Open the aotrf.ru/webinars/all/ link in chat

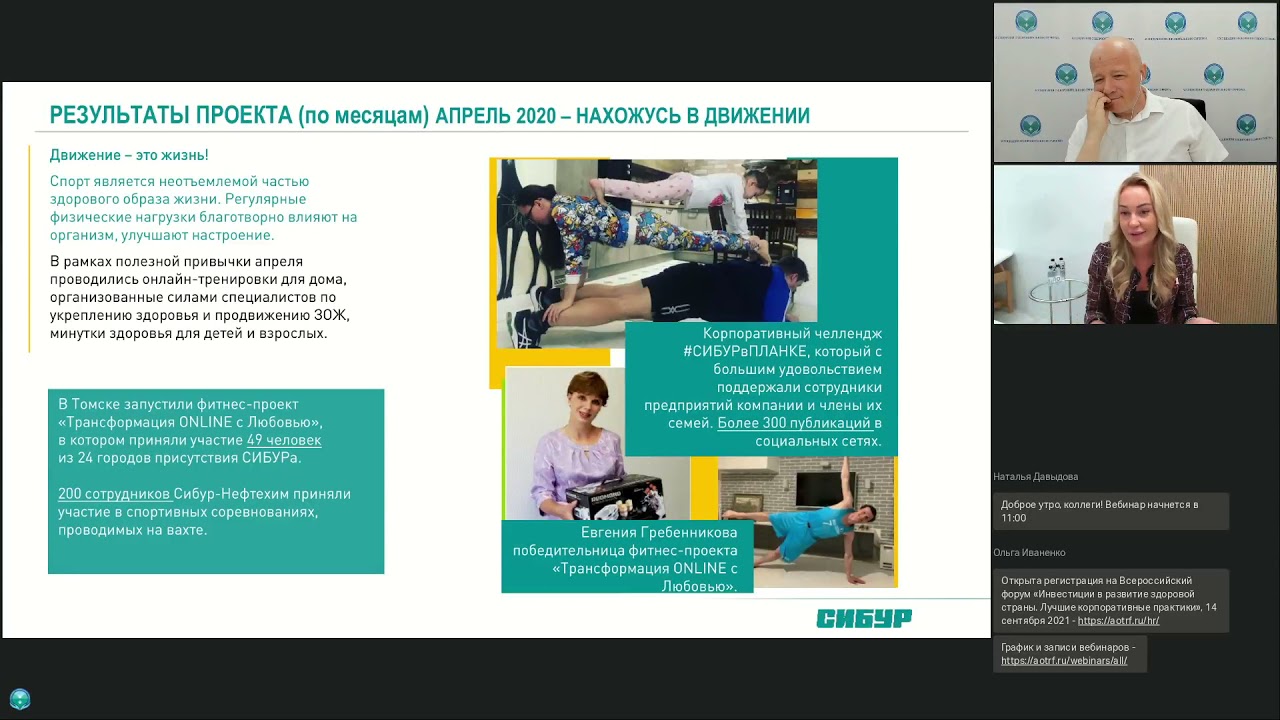[1063, 661]
